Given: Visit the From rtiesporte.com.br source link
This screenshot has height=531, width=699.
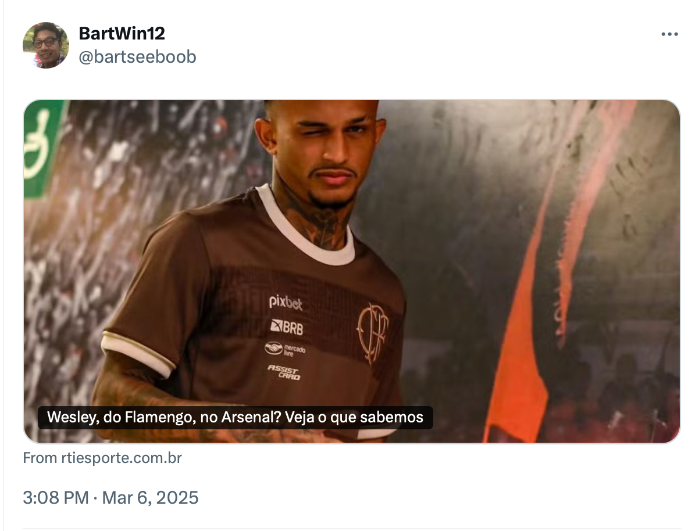Looking at the screenshot, I should tap(103, 458).
